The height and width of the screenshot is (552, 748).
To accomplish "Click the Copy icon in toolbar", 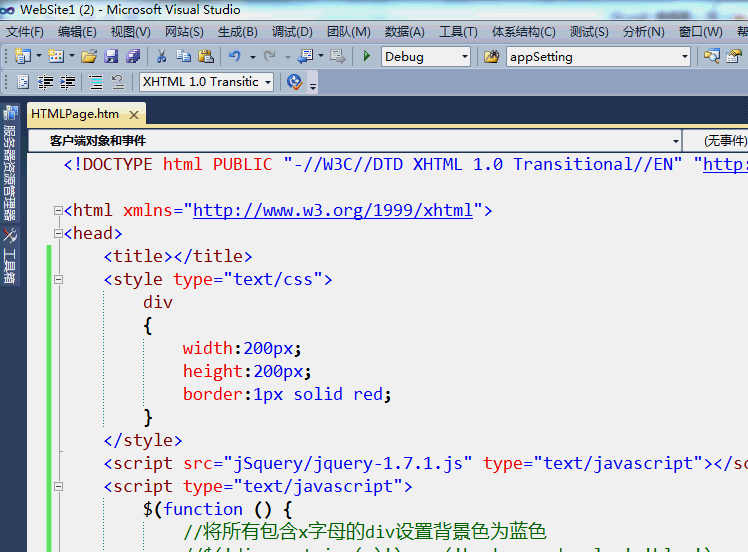I will click(x=184, y=57).
